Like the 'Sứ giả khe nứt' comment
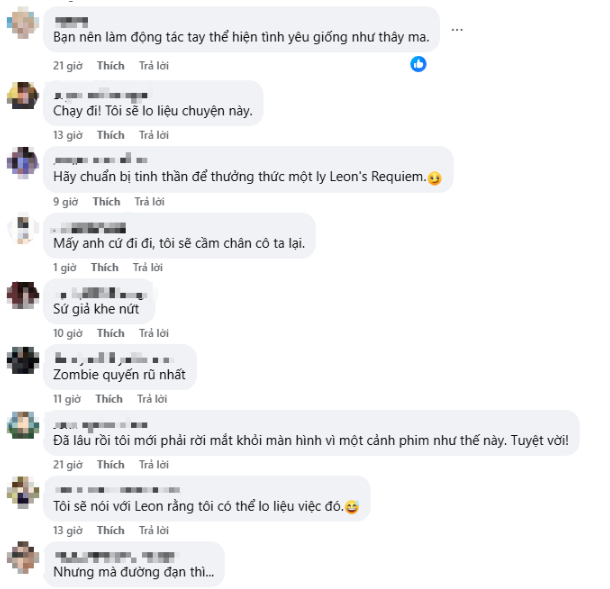The image size is (610, 589). pos(111,333)
